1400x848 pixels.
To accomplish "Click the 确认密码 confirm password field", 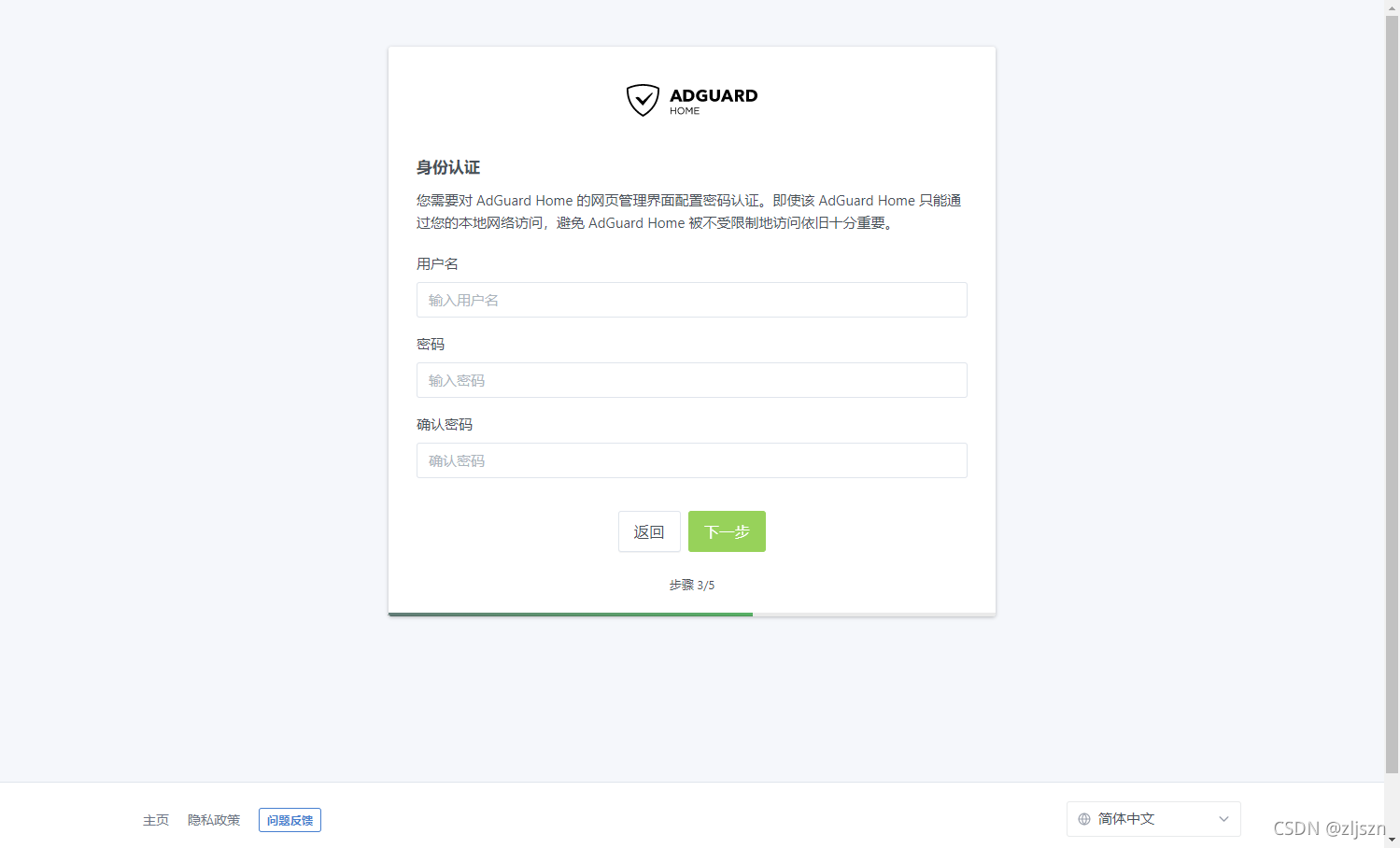I will tap(691, 460).
